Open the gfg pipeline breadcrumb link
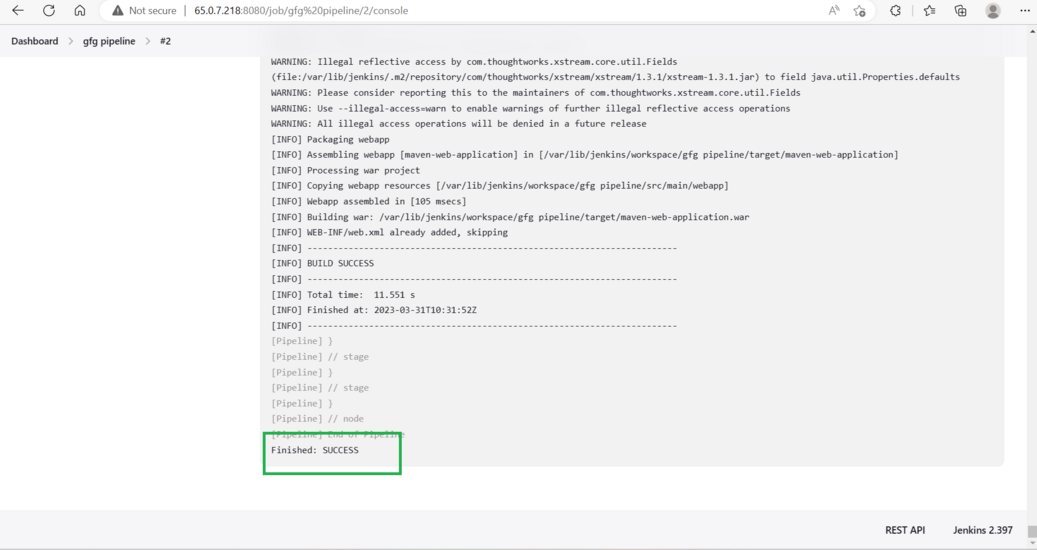Image resolution: width=1037 pixels, height=550 pixels. [109, 41]
